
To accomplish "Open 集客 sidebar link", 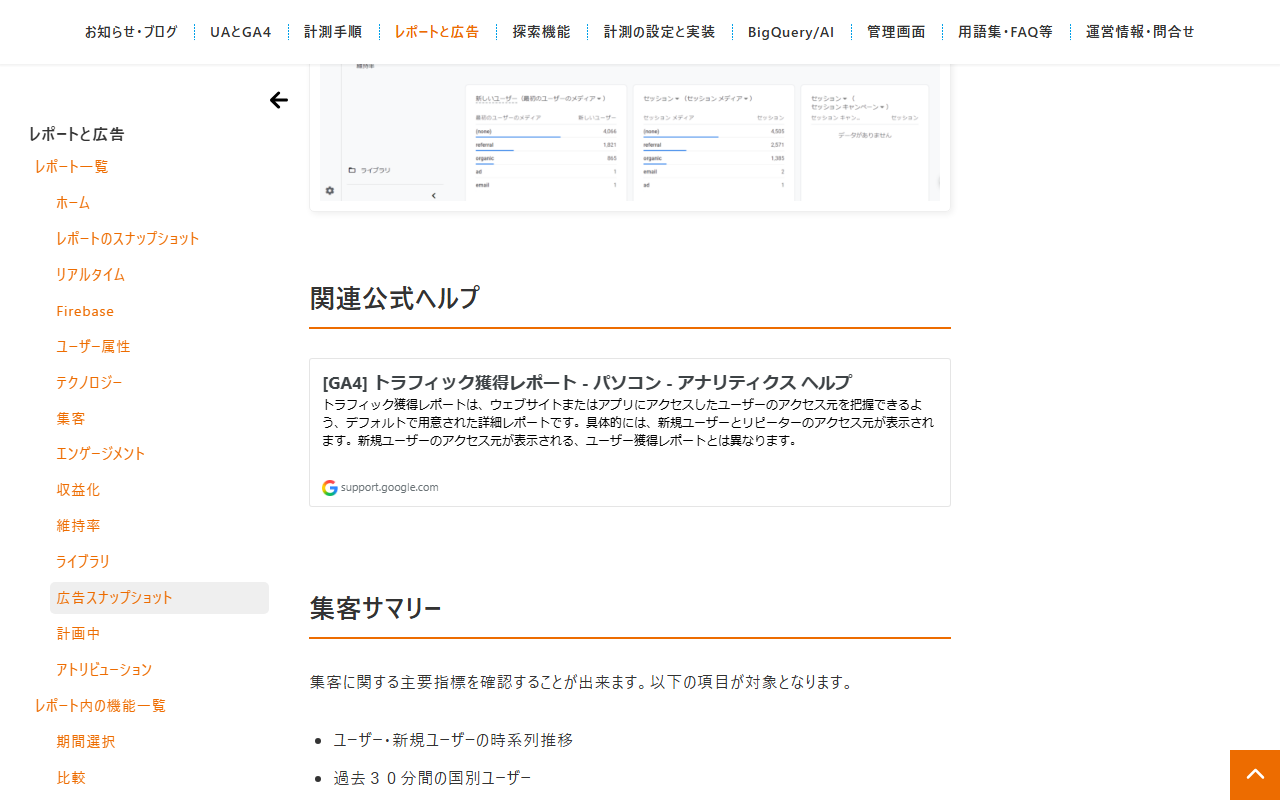I will pos(71,419).
